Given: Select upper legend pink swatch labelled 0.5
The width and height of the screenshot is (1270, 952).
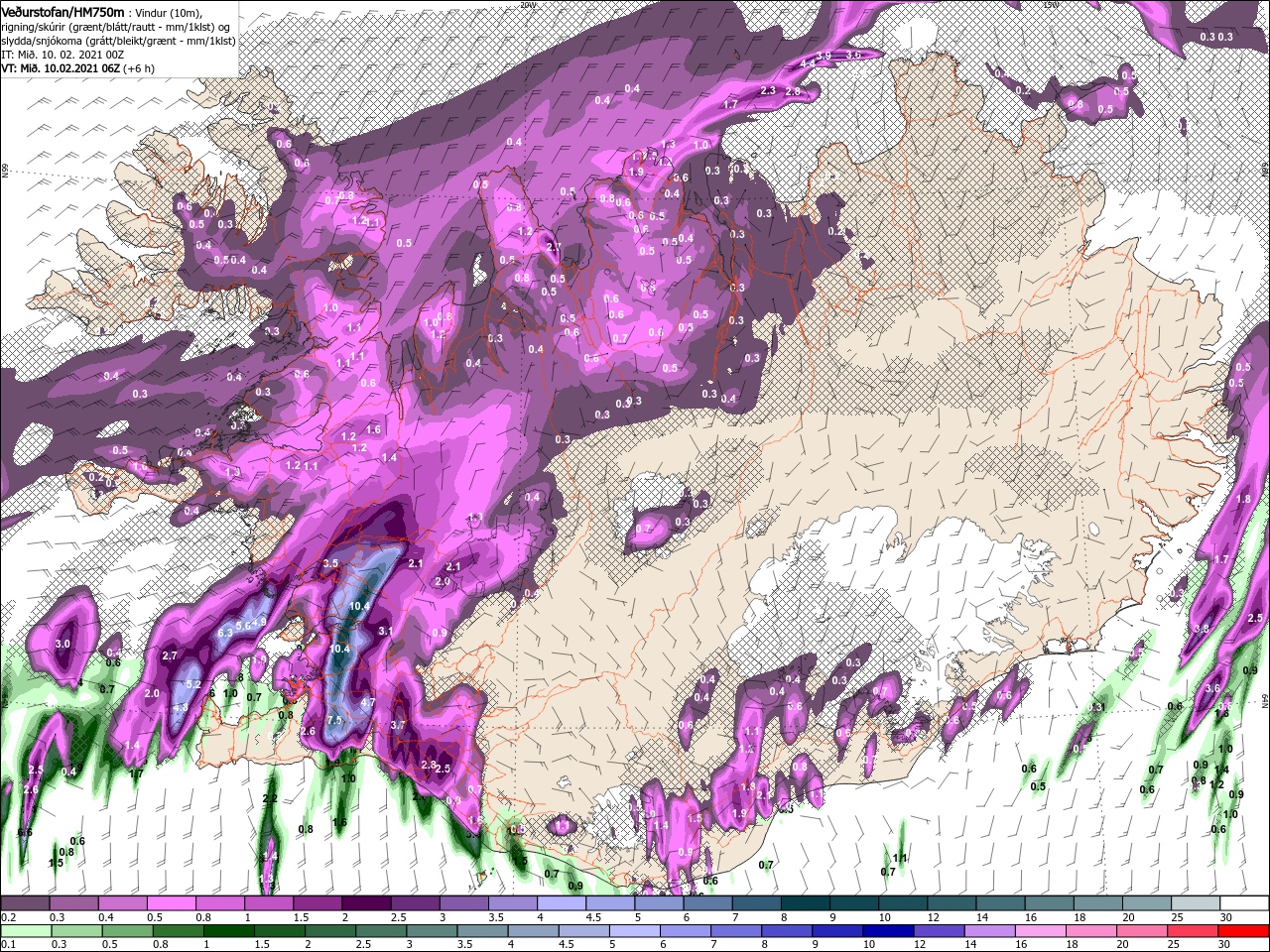Looking at the screenshot, I should click(171, 903).
